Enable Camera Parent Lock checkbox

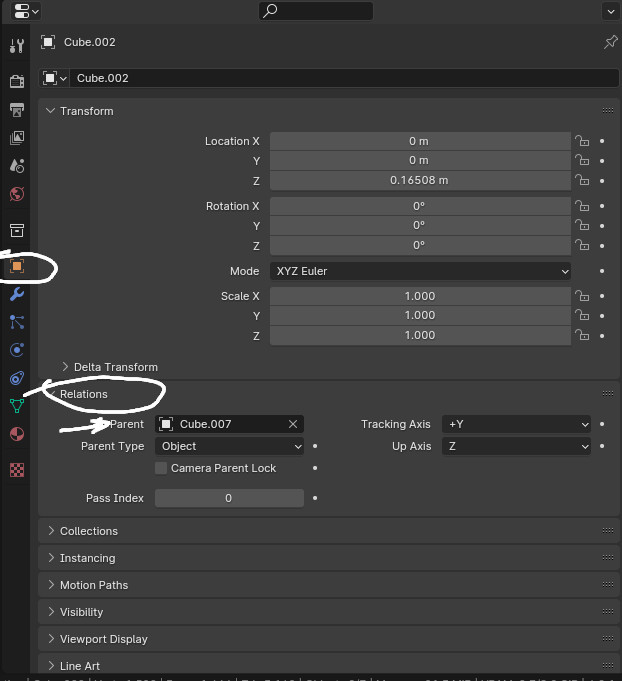(161, 468)
